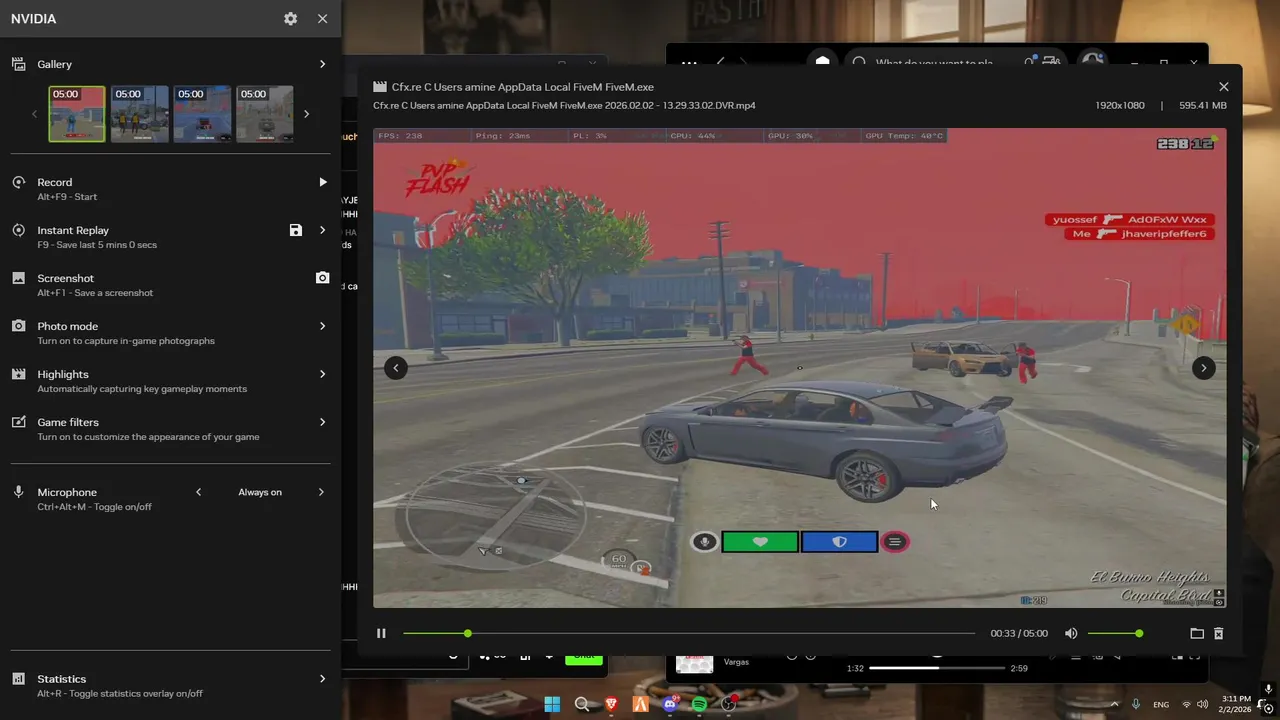This screenshot has width=1280, height=720.
Task: Click the Always on microphone value
Action: pos(260,492)
